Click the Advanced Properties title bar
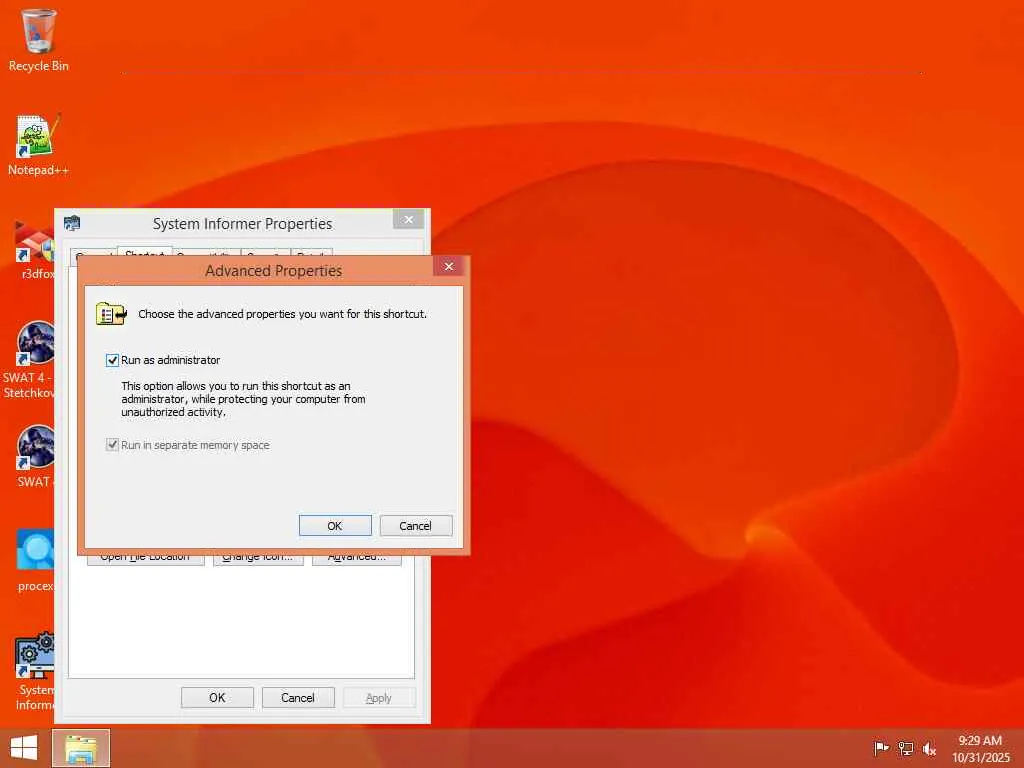This screenshot has width=1024, height=768. (x=274, y=270)
